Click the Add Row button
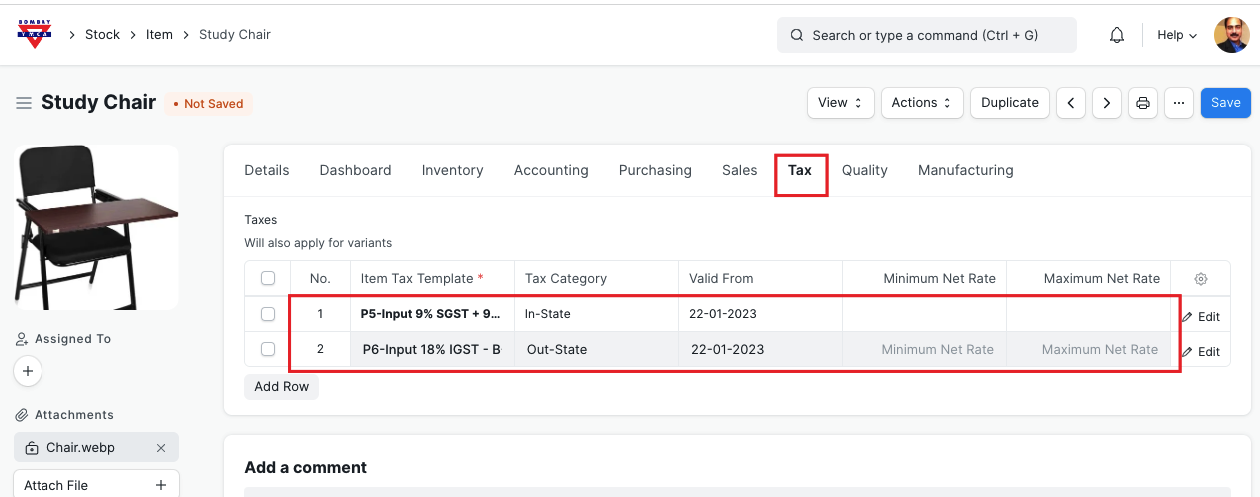Viewport: 1260px width, 497px height. point(281,387)
